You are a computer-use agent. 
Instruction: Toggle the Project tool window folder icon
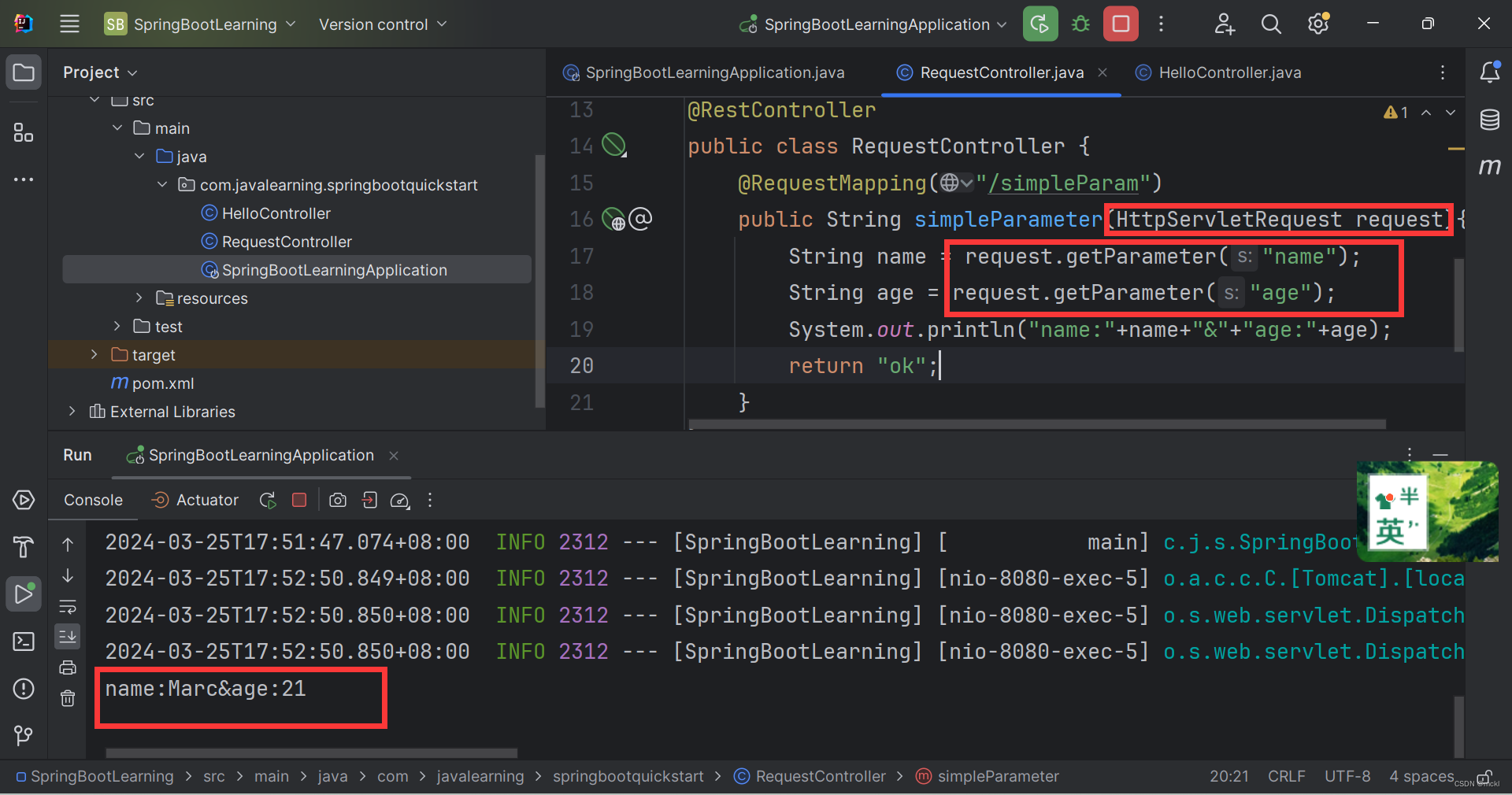point(24,73)
